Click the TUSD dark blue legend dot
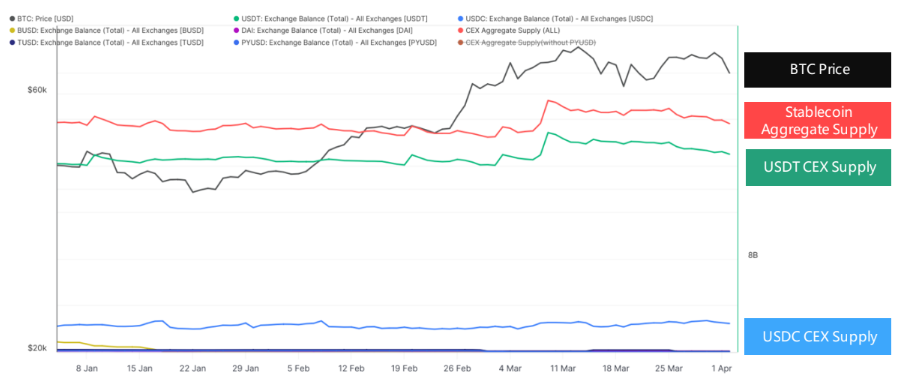Image resolution: width=897 pixels, height=386 pixels. coord(13,43)
